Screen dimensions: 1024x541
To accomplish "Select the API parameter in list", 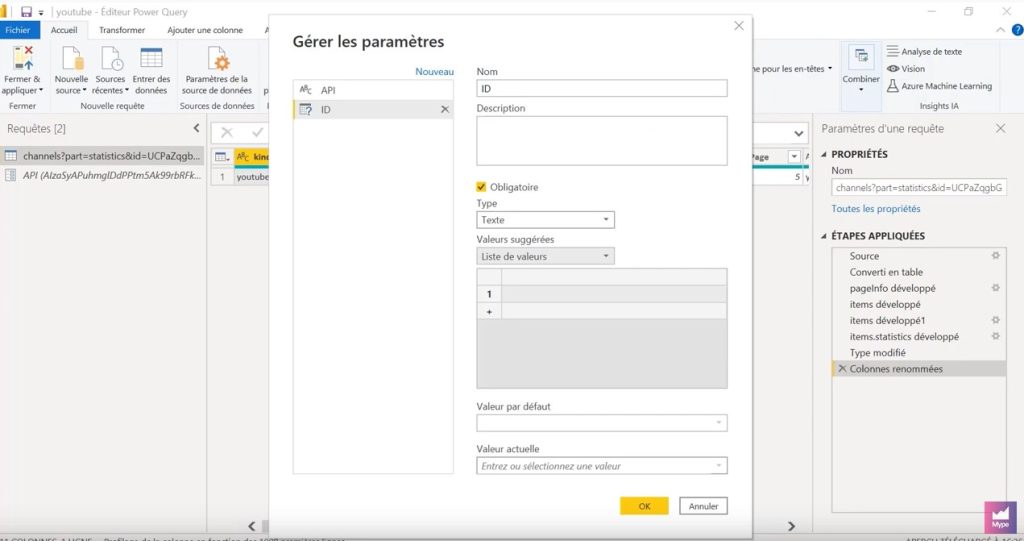I will (x=373, y=90).
